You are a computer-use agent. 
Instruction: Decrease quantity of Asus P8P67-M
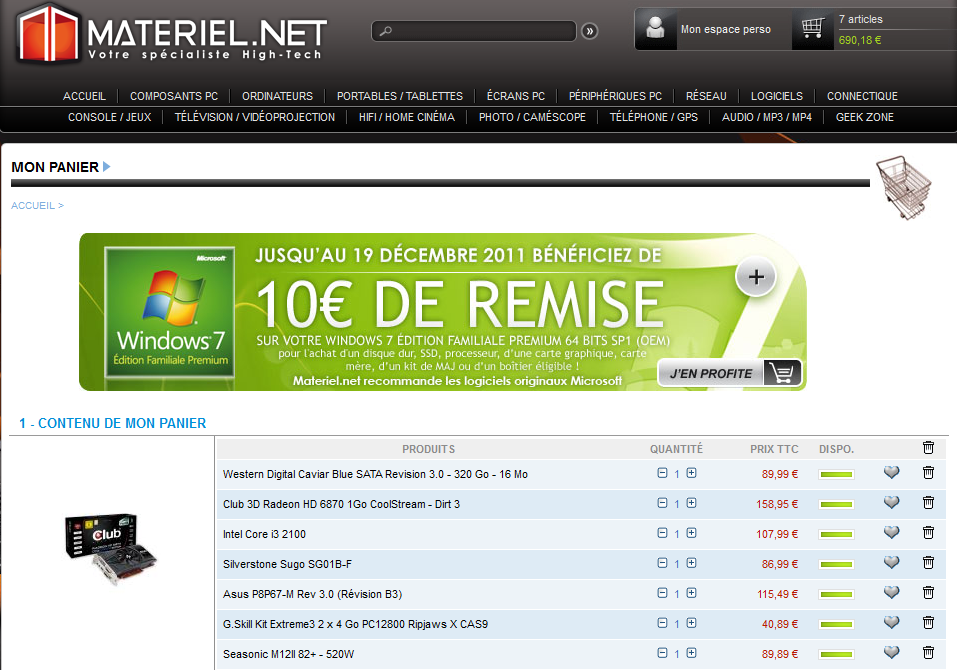pos(662,593)
